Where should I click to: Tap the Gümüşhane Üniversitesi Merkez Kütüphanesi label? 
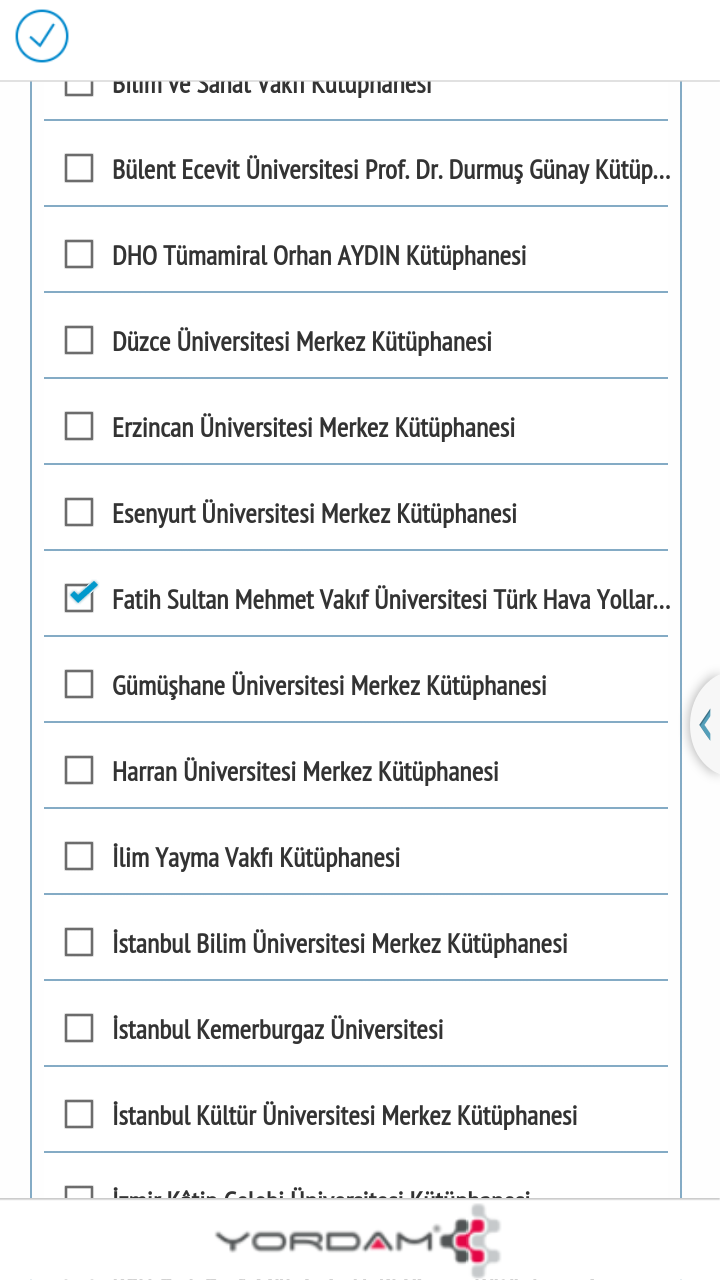point(329,686)
